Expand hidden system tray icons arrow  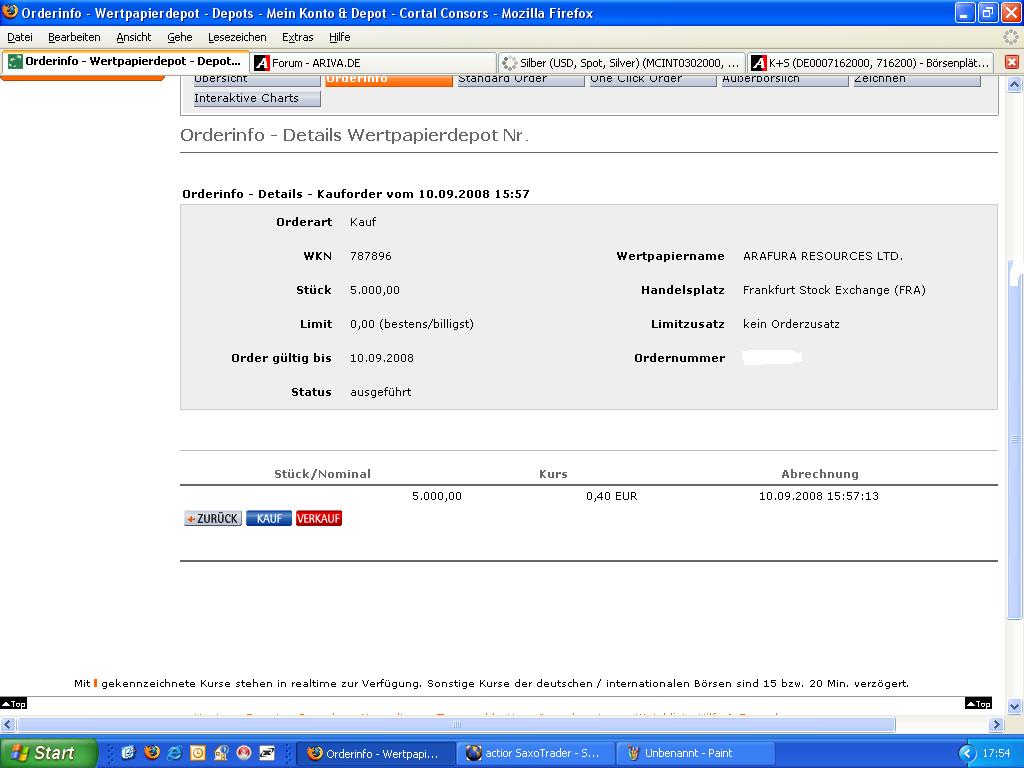coord(967,754)
